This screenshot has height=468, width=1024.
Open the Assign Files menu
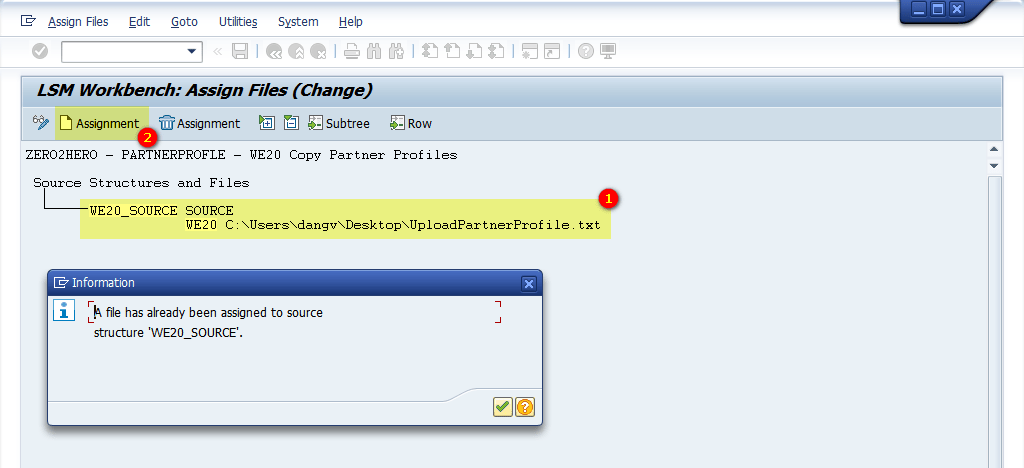click(78, 21)
